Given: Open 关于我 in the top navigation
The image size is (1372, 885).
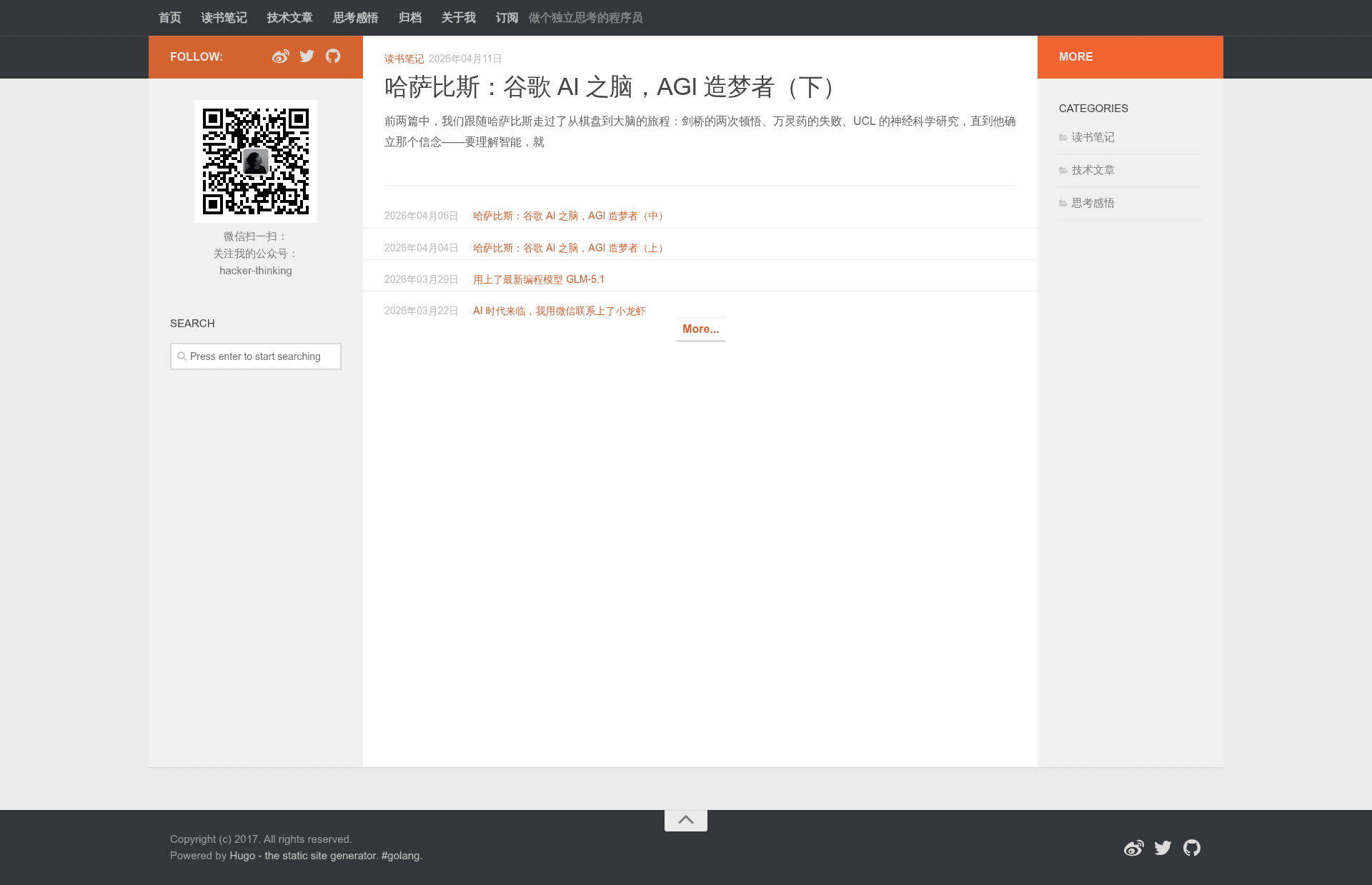Looking at the screenshot, I should click(459, 18).
